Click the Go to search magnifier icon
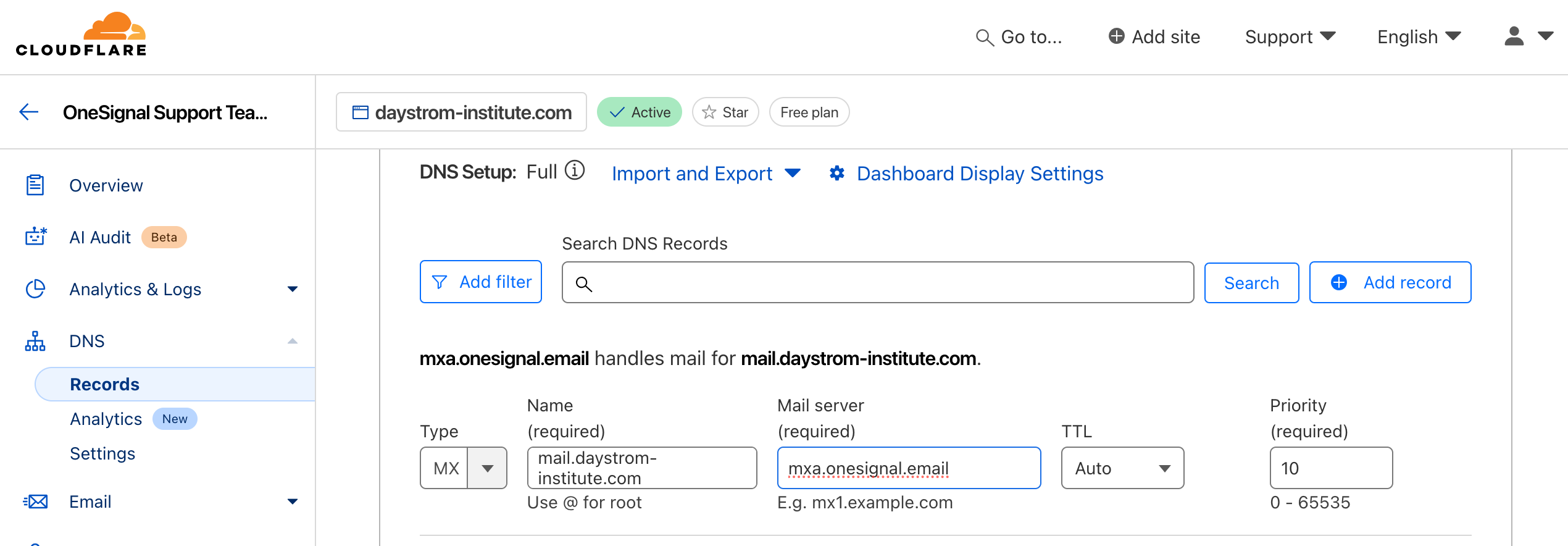1568x546 pixels. (x=984, y=38)
